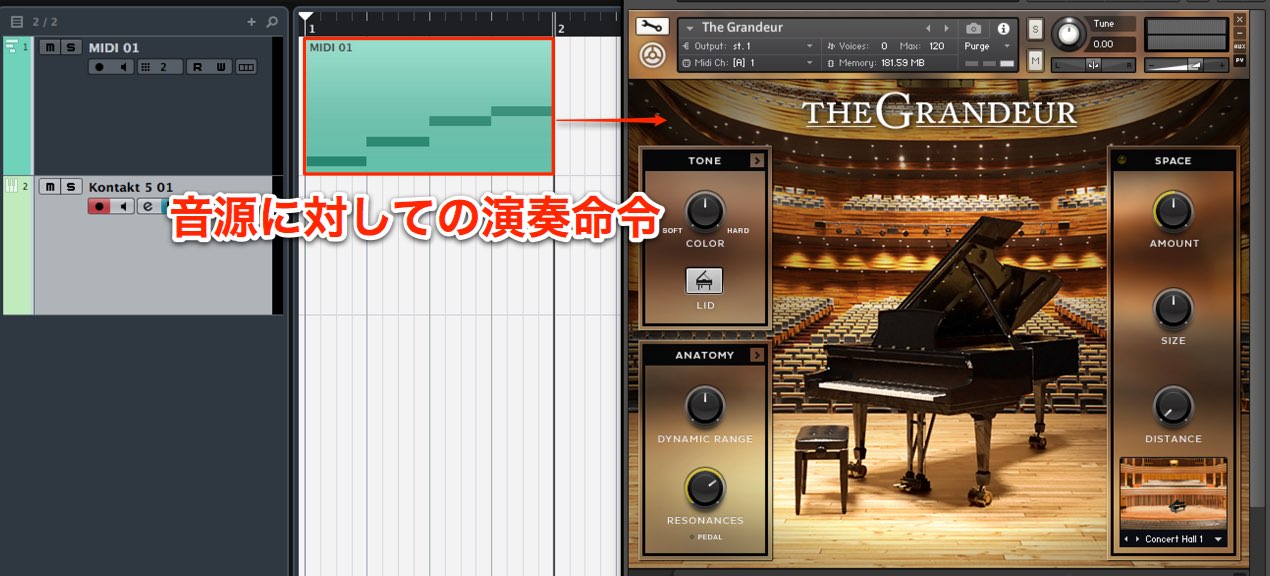The width and height of the screenshot is (1270, 576).
Task: Select MIDI channel 2 field on MIDI 01
Action: (159, 67)
